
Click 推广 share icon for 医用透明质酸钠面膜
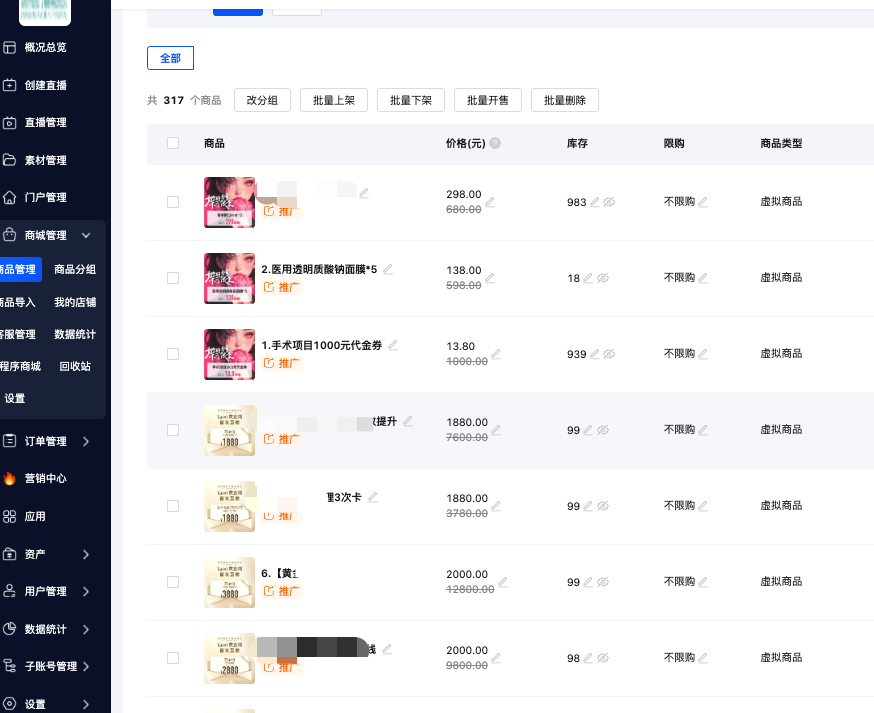coord(269,287)
